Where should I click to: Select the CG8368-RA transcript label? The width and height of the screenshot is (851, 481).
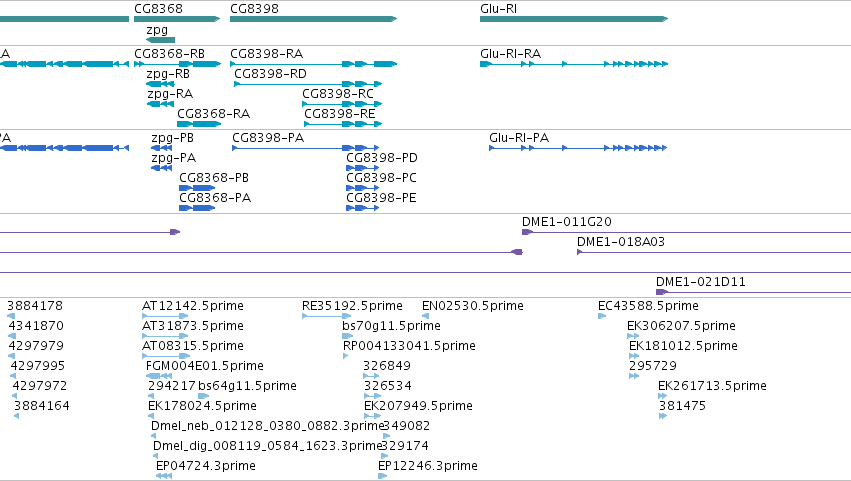coord(214,114)
